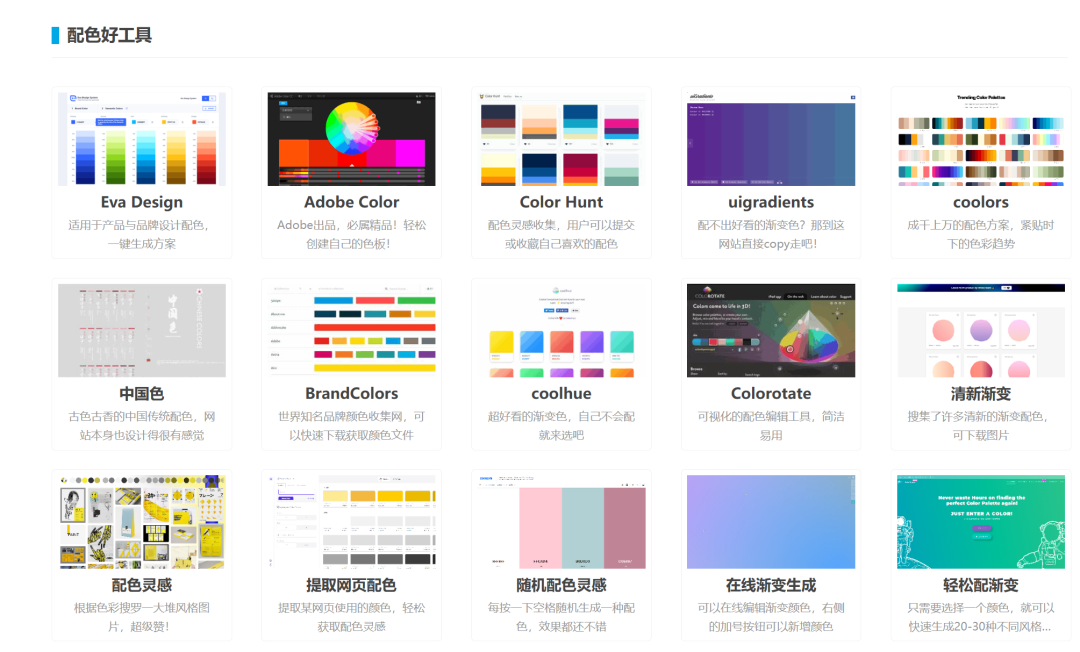The image size is (1080, 652).
Task: Click the 随机配色灵感 title
Action: 561,585
